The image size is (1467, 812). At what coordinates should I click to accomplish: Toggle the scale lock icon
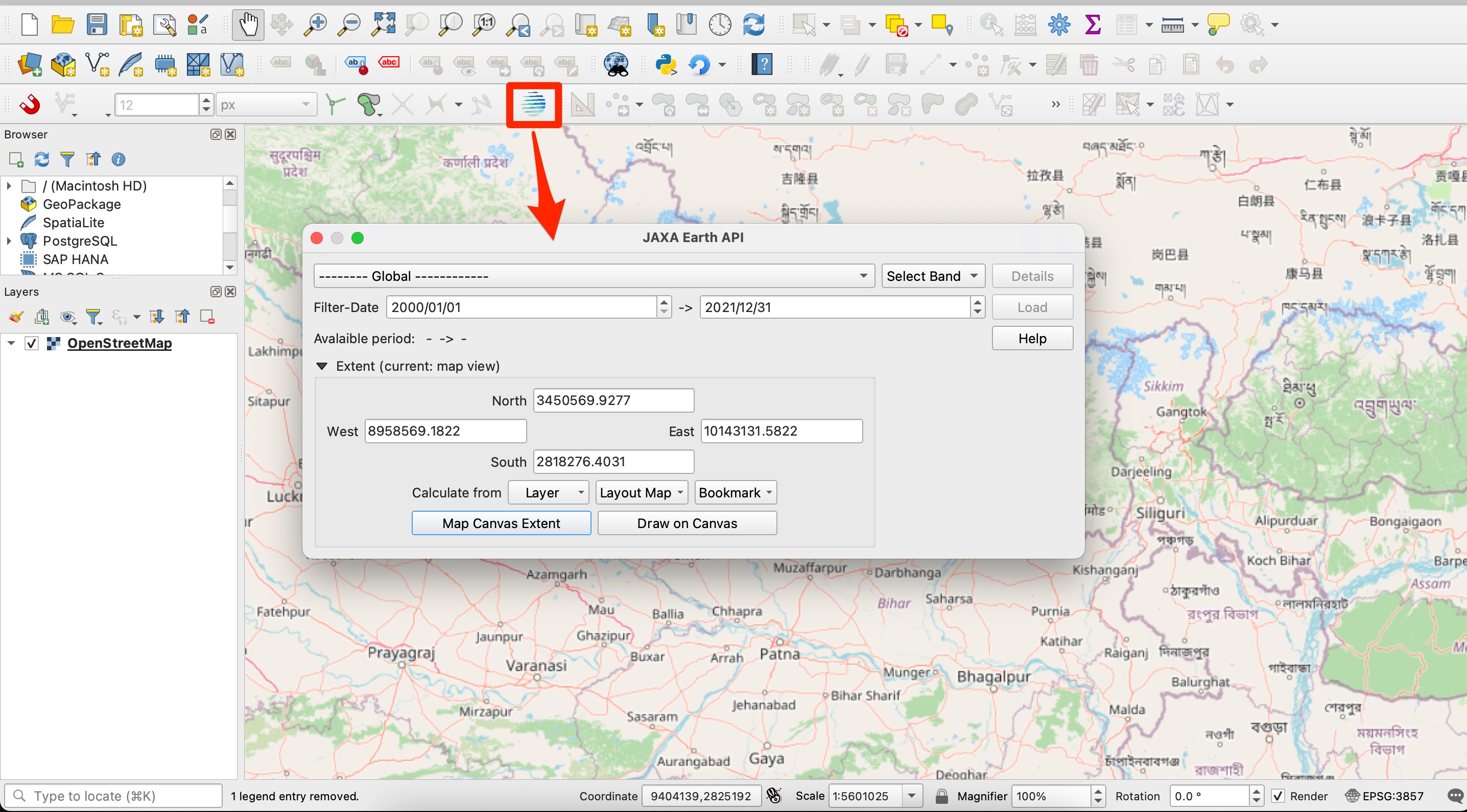[x=941, y=796]
